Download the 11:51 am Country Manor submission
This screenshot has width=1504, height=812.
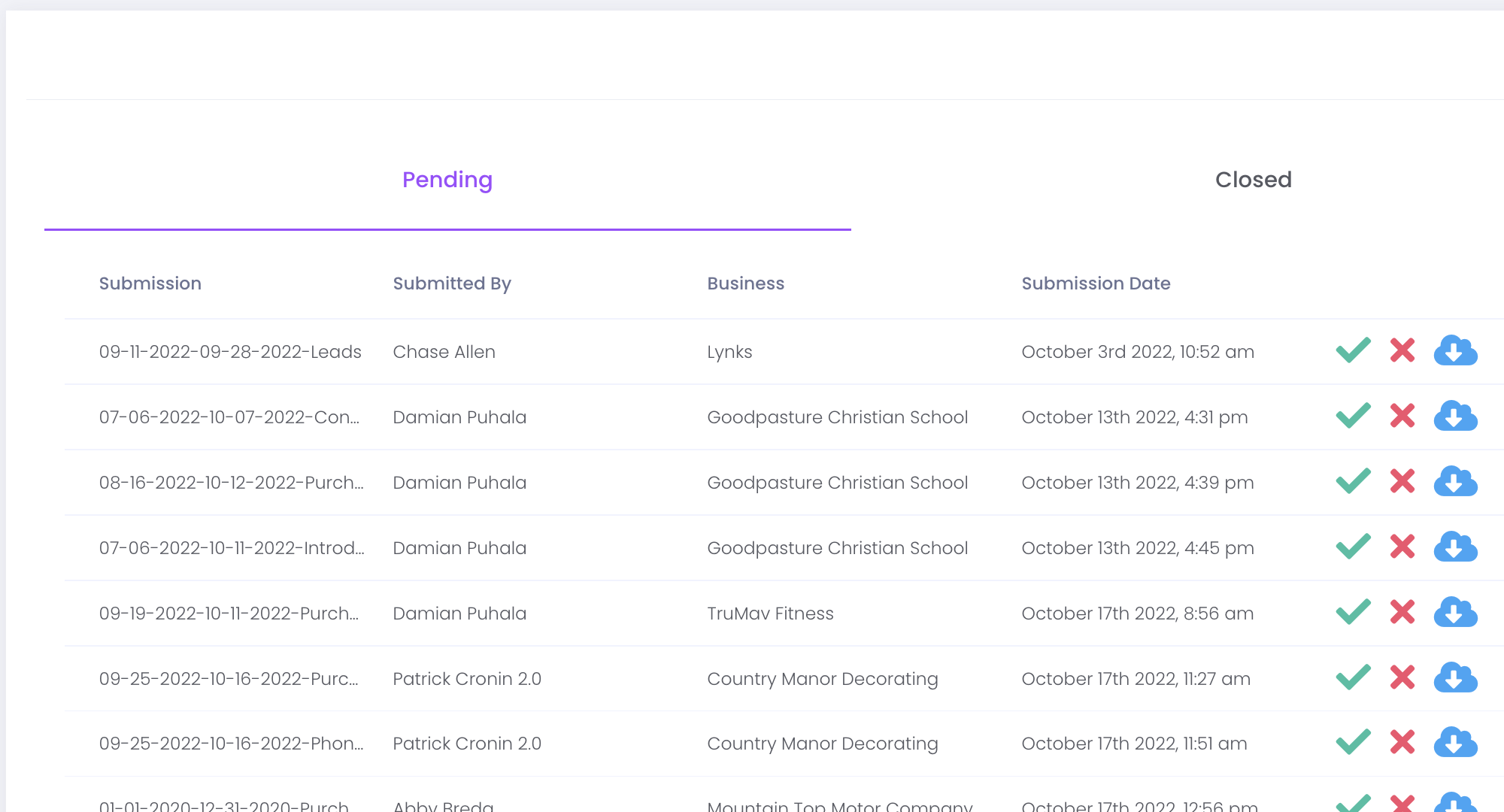click(x=1455, y=743)
